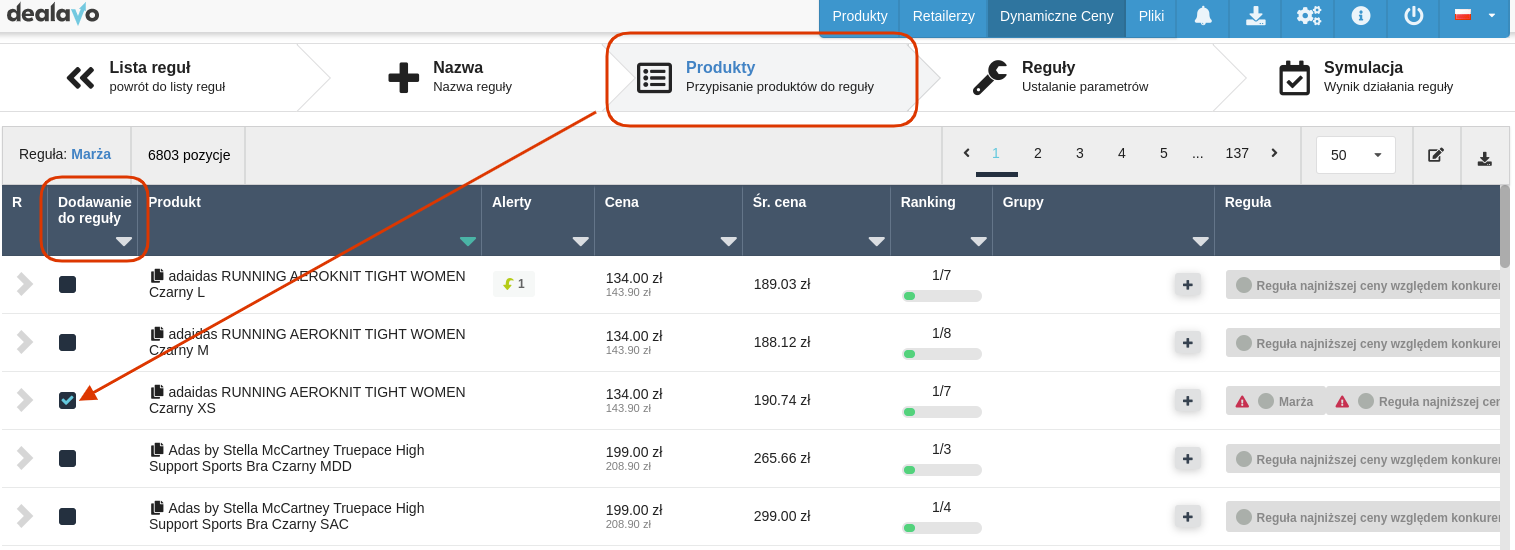Click the dealavo logo

pyautogui.click(x=53, y=14)
